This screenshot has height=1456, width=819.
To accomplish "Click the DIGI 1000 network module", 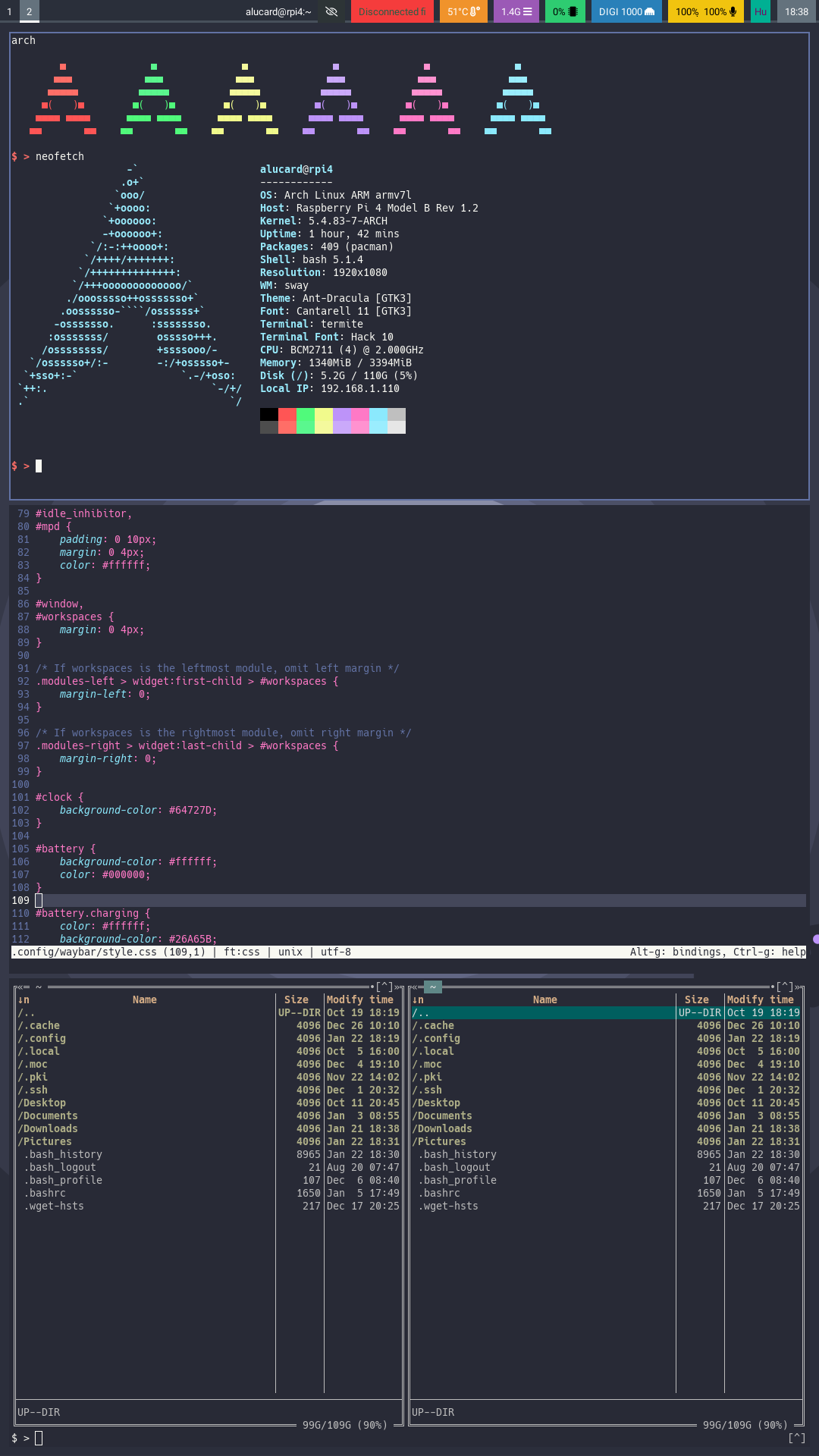I will coord(626,11).
